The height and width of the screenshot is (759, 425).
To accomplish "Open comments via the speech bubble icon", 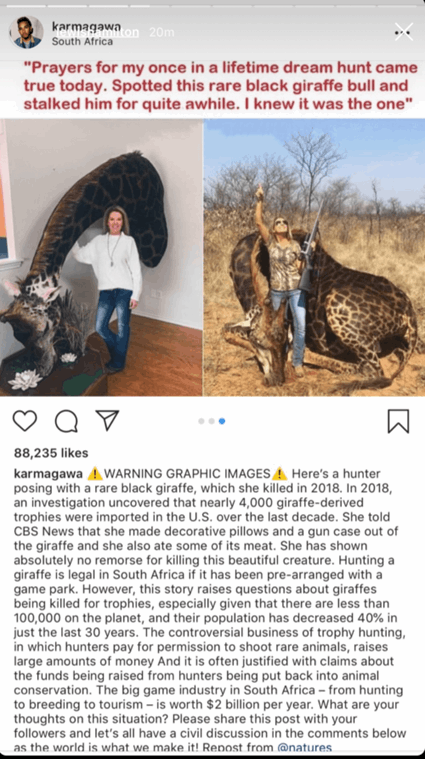I will click(66, 421).
